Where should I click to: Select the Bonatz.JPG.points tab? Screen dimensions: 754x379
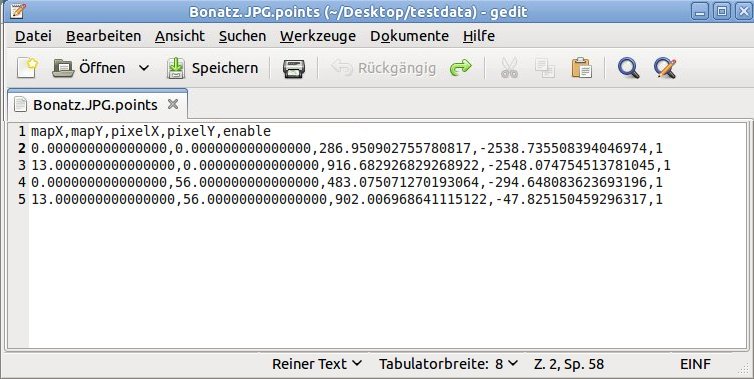click(95, 104)
